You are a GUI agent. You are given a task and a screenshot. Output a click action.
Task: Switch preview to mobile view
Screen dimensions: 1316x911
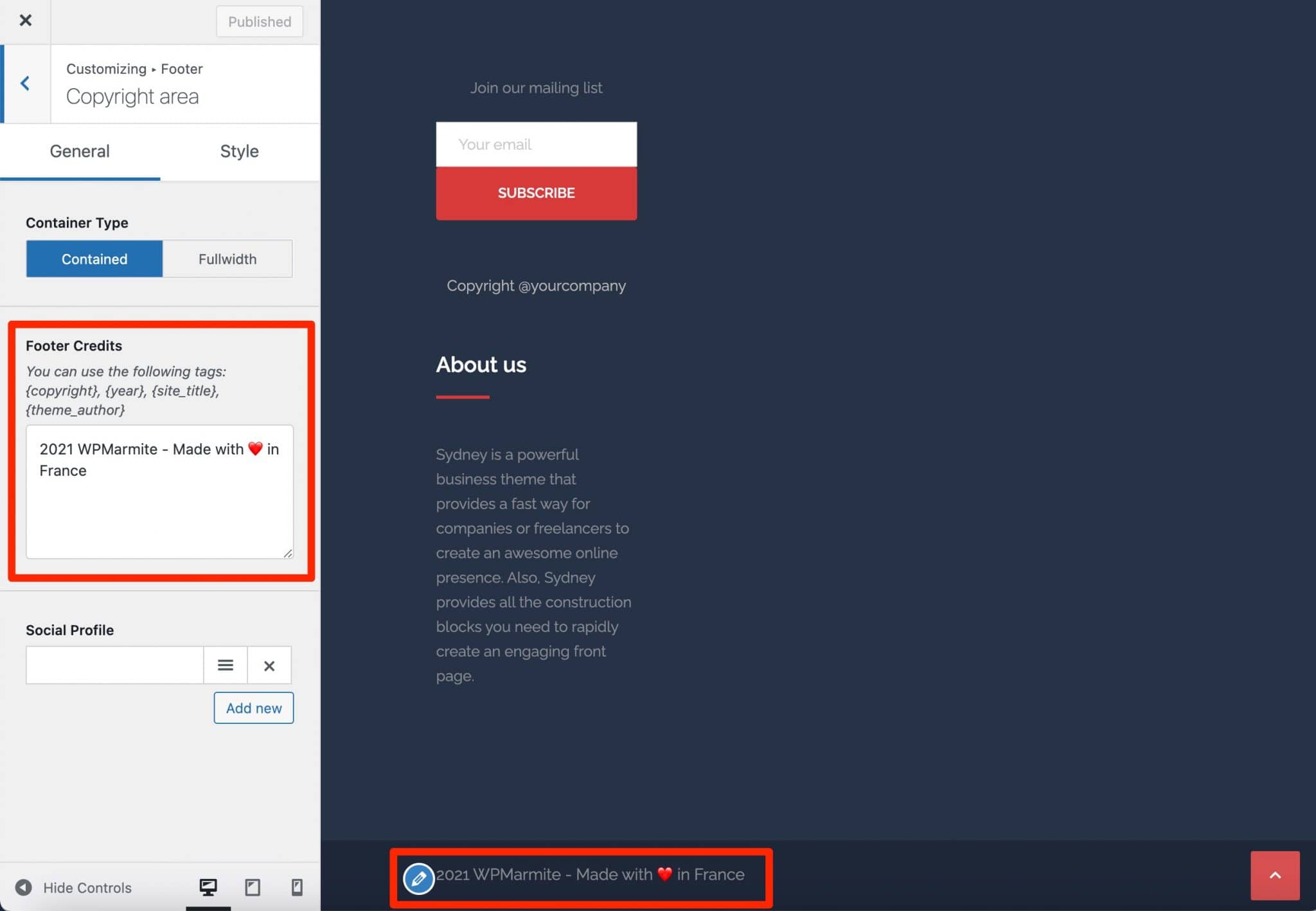[296, 887]
